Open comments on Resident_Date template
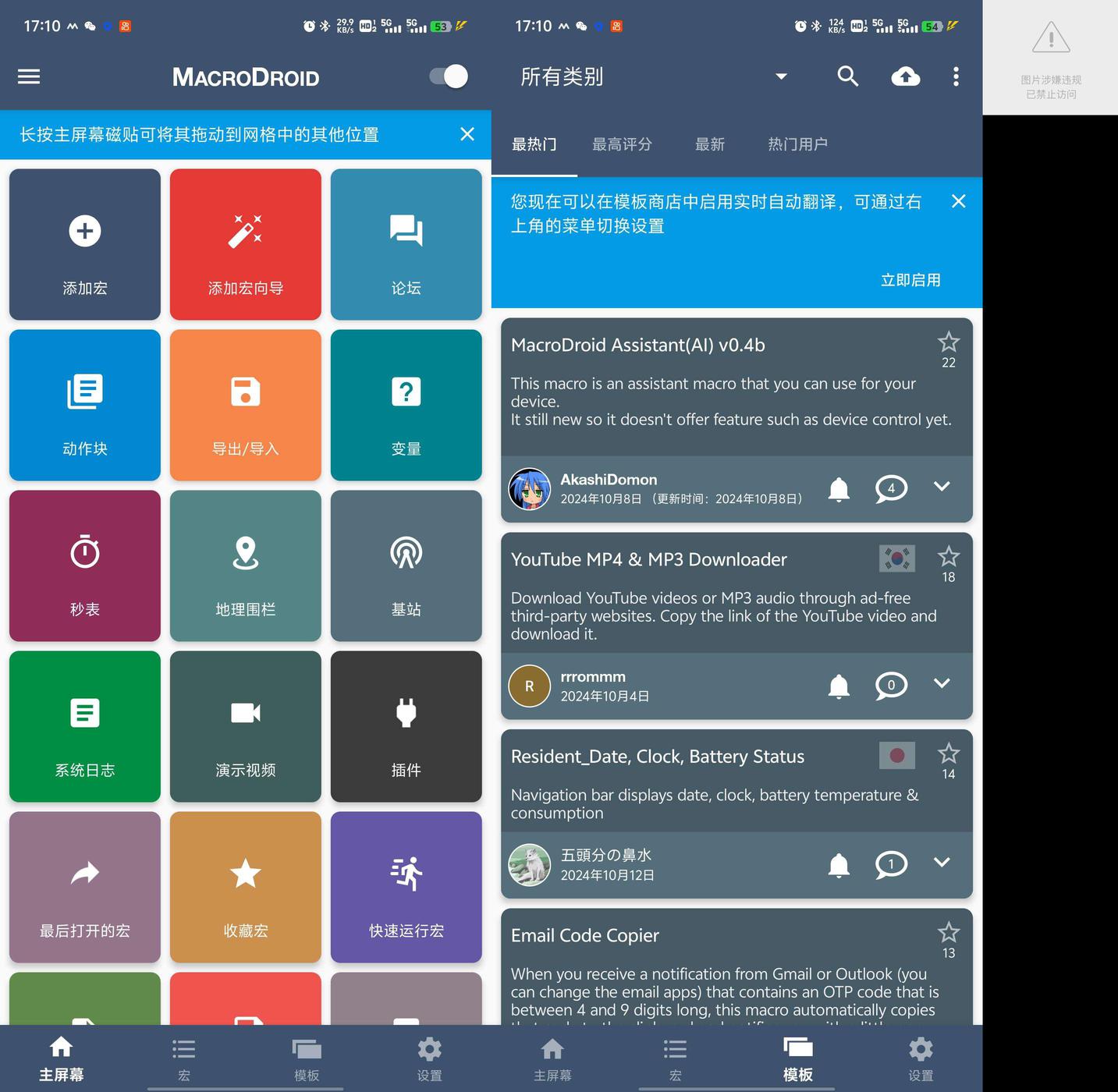This screenshot has height=1092, width=1118. click(891, 865)
